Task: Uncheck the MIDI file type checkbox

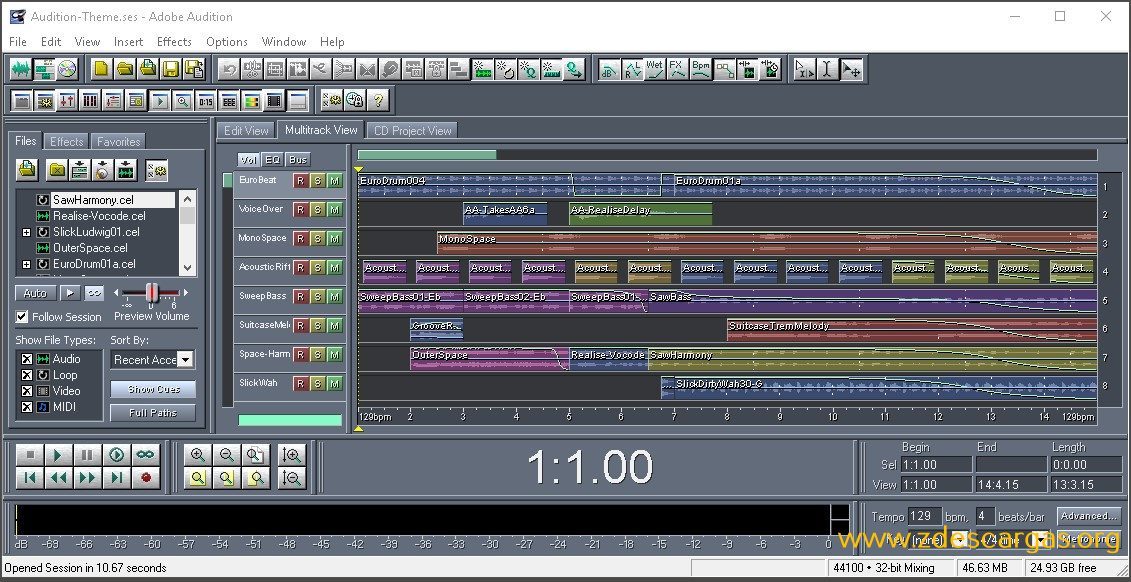Action: (27, 407)
